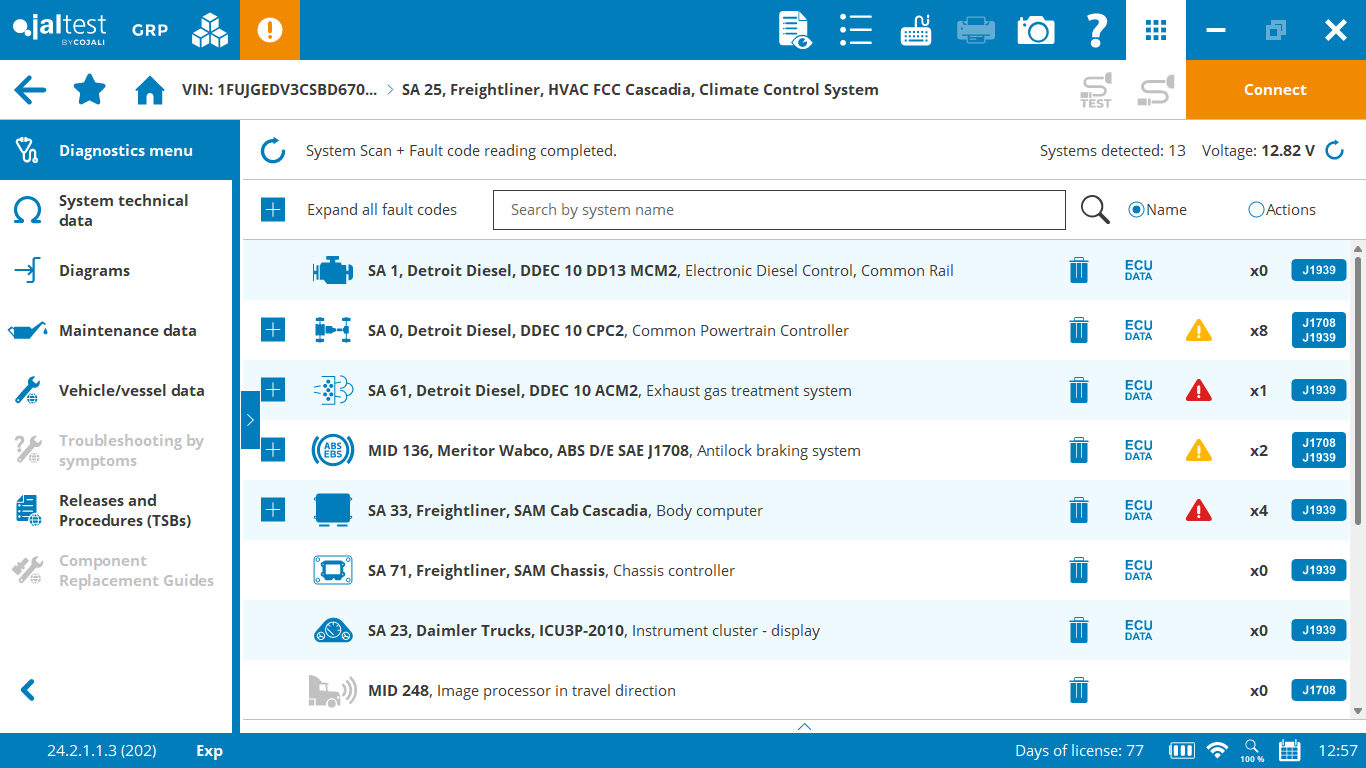Click the red warning triangle for SA 61 ACM2
The image size is (1366, 768).
coord(1198,391)
